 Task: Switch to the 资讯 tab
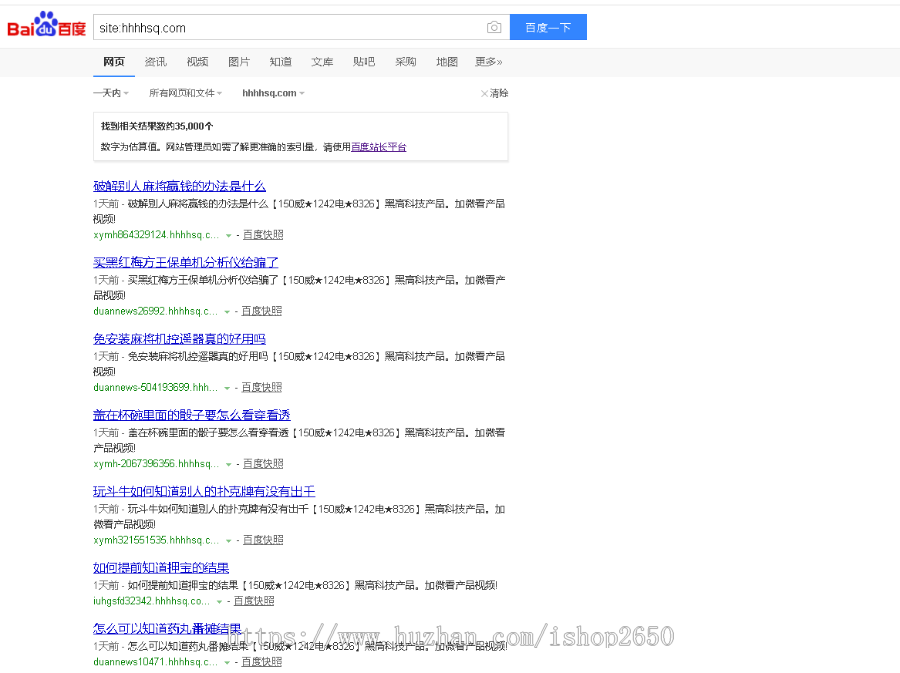click(x=156, y=61)
